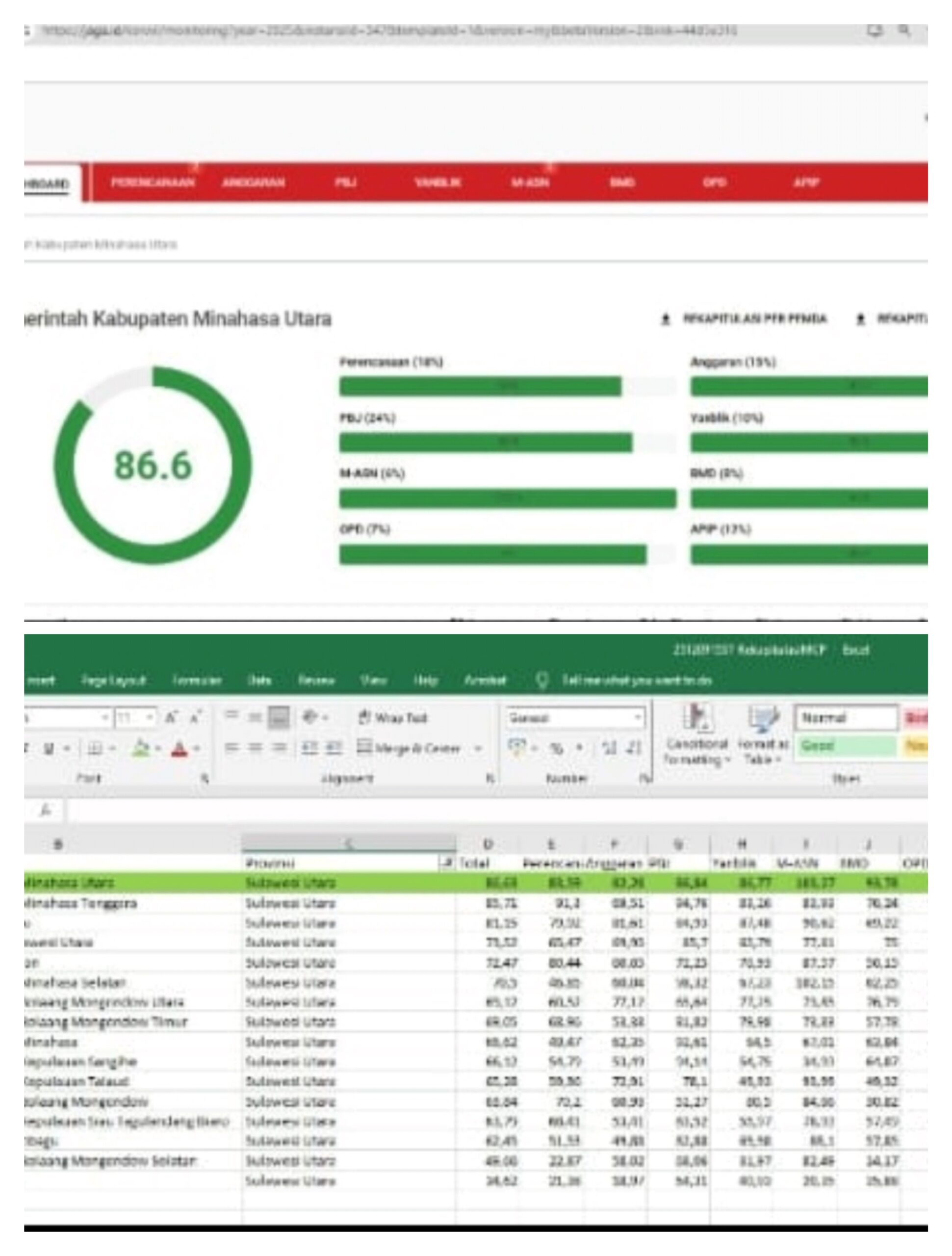Image resolution: width=952 pixels, height=1256 pixels.
Task: Click the browser zoom magnifier icon
Action: coord(904,29)
